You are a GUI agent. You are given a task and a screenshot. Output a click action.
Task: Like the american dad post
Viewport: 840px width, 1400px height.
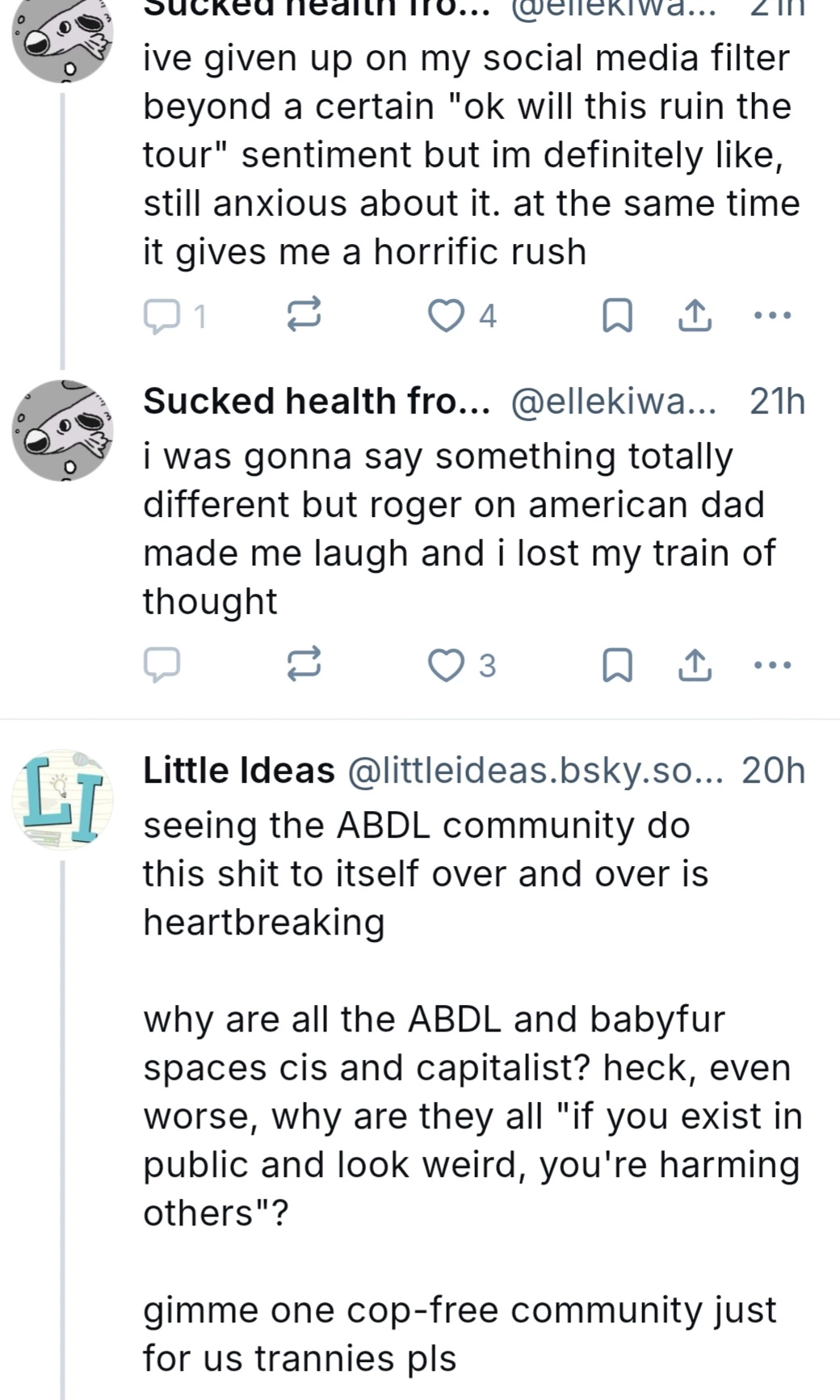(x=445, y=665)
